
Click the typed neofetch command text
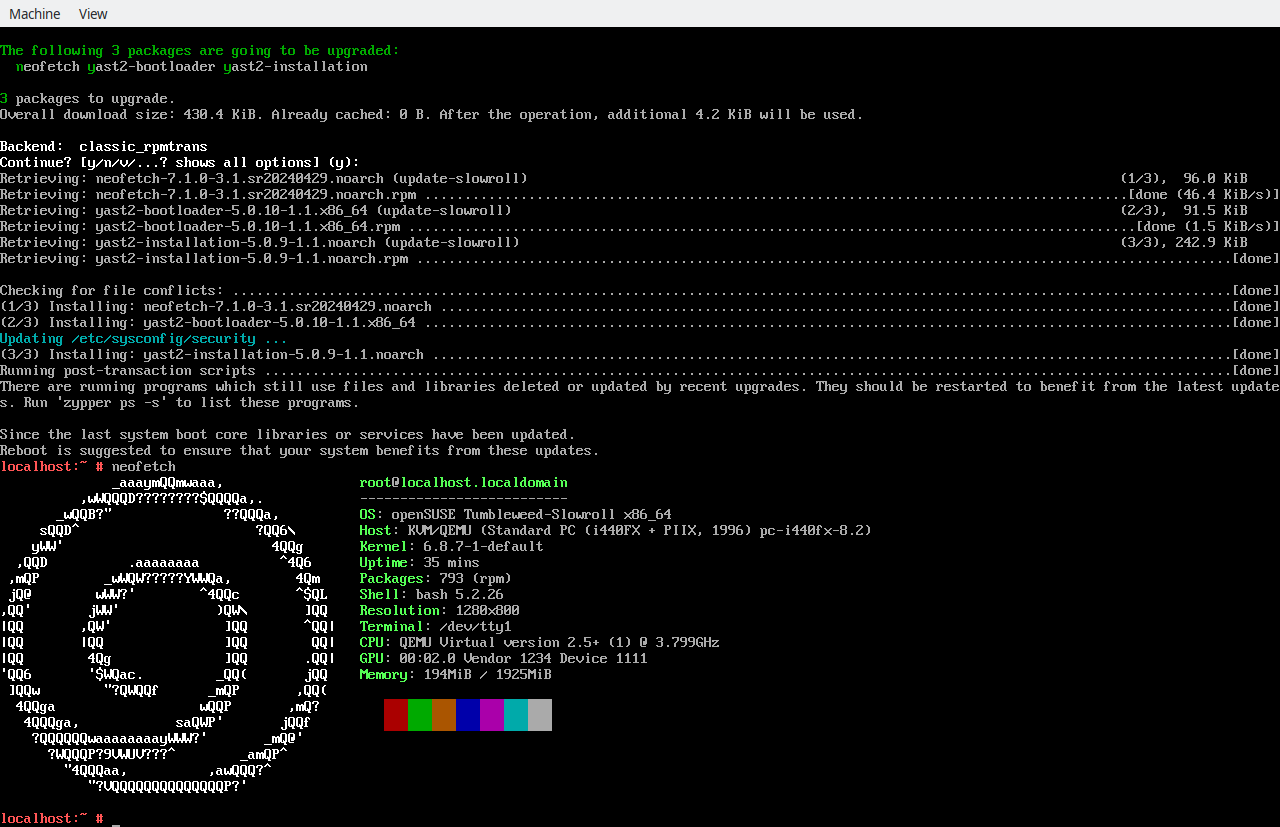click(x=144, y=466)
